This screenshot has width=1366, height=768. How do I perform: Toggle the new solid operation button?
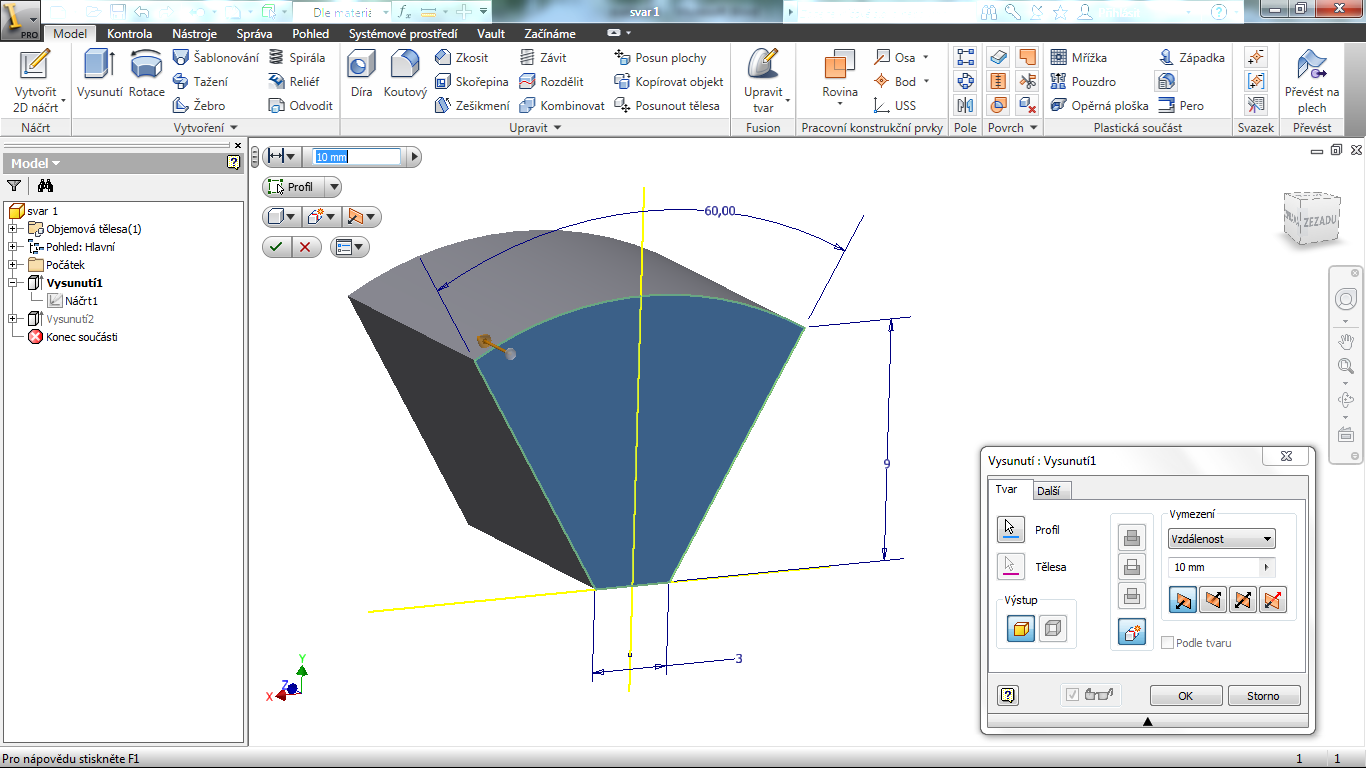pos(1132,632)
